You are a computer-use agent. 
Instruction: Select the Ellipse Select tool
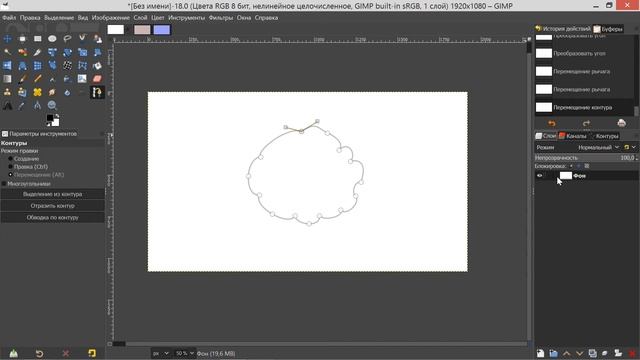click(x=52, y=39)
